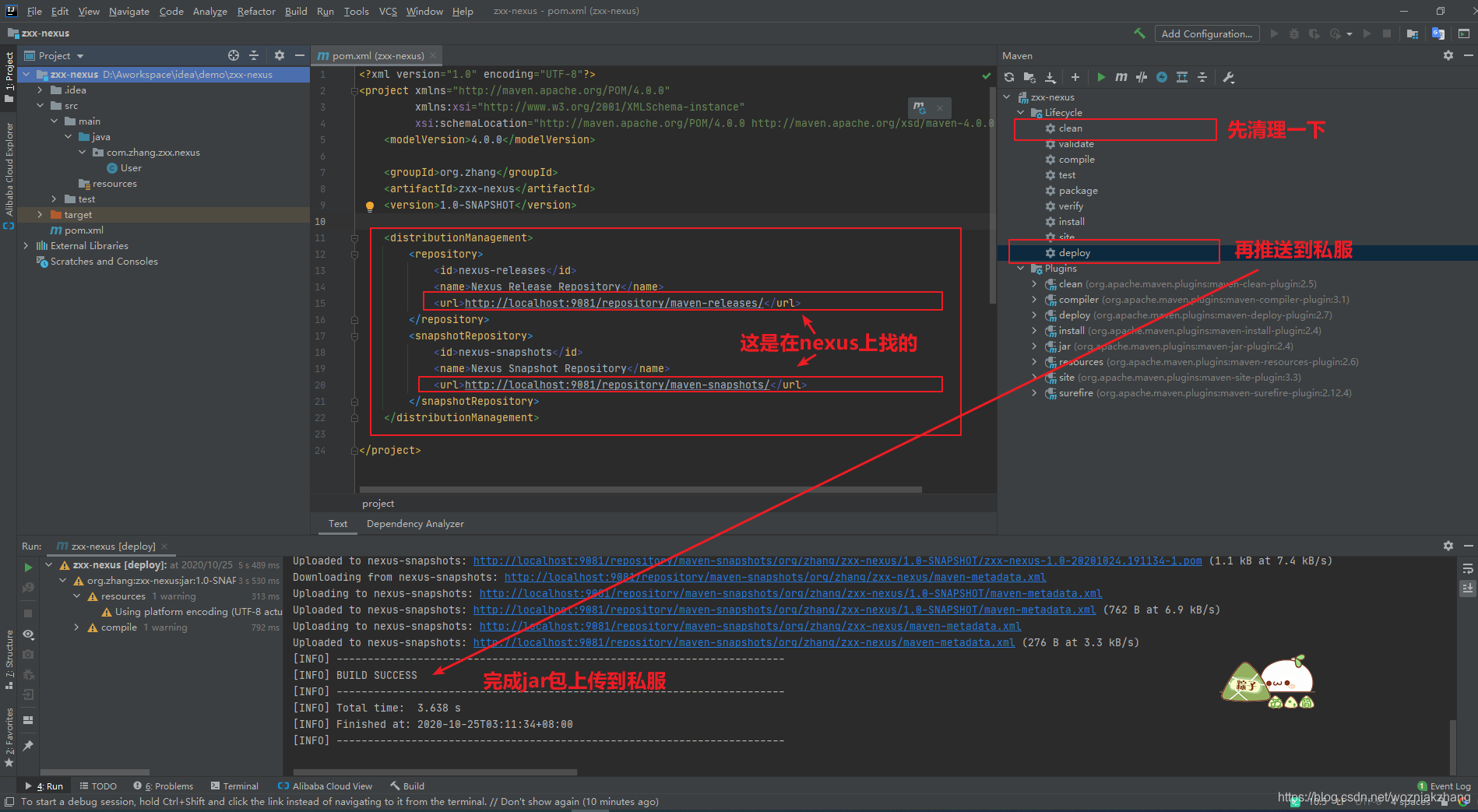Select deploy lifecycle phase
The height and width of the screenshot is (812, 1478).
click(x=1074, y=253)
